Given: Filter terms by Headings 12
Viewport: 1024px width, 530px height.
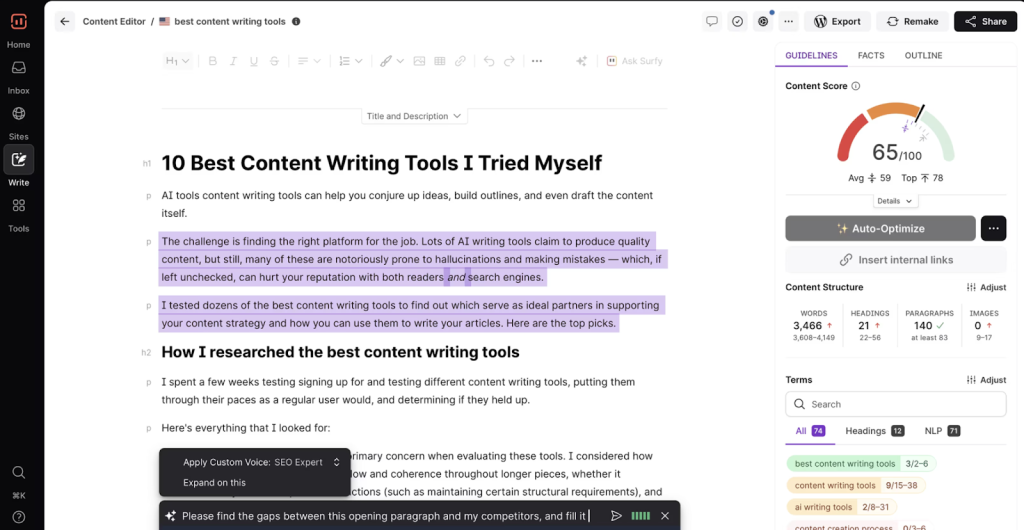Looking at the screenshot, I should click(x=874, y=431).
